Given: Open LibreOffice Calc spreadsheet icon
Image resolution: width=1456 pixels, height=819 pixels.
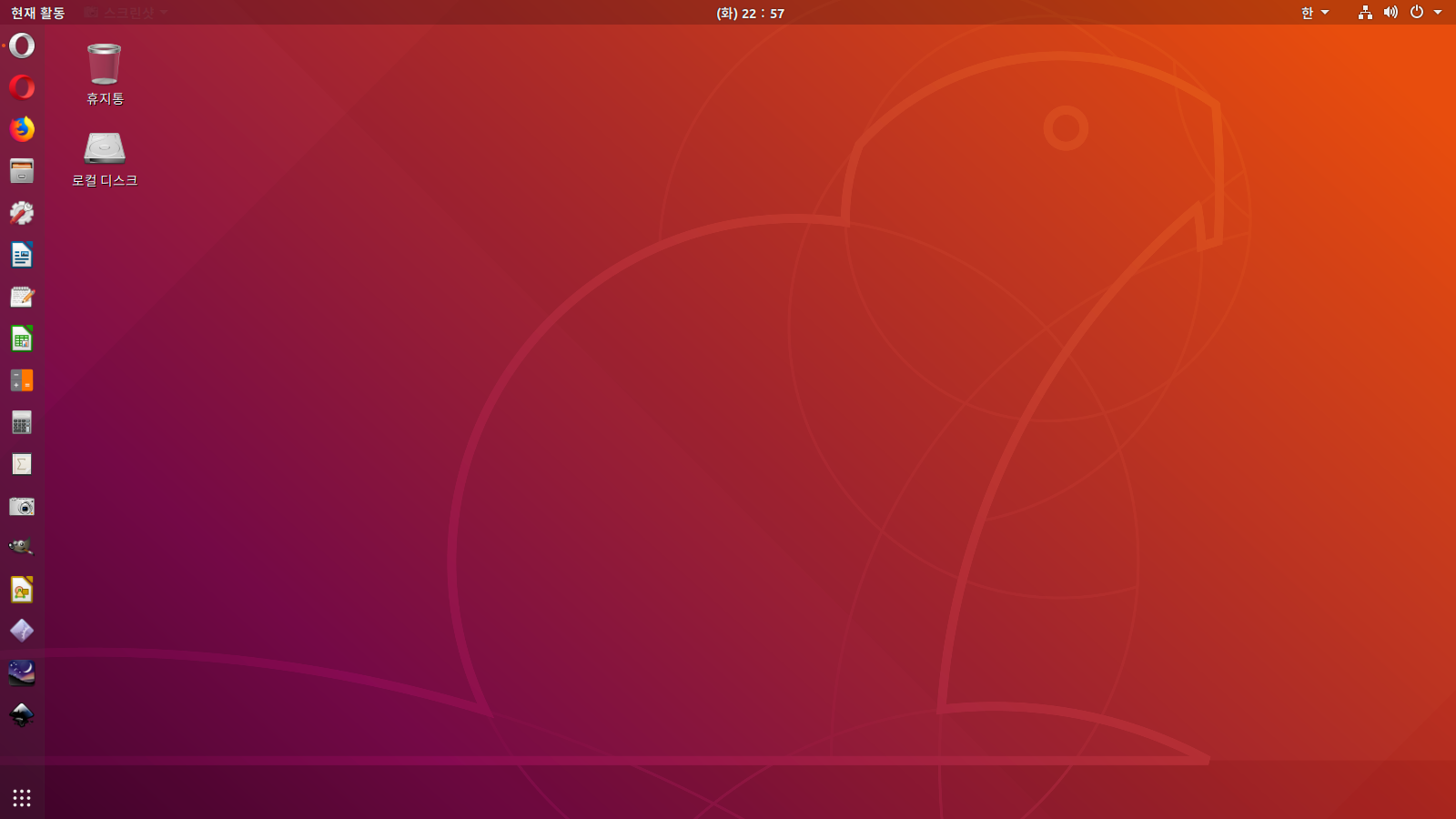Looking at the screenshot, I should coord(22,339).
